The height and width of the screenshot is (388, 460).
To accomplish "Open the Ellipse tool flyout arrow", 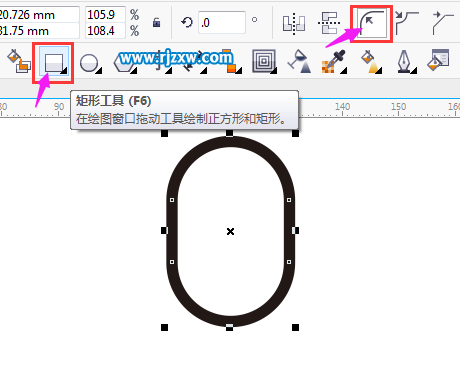I will (x=99, y=71).
